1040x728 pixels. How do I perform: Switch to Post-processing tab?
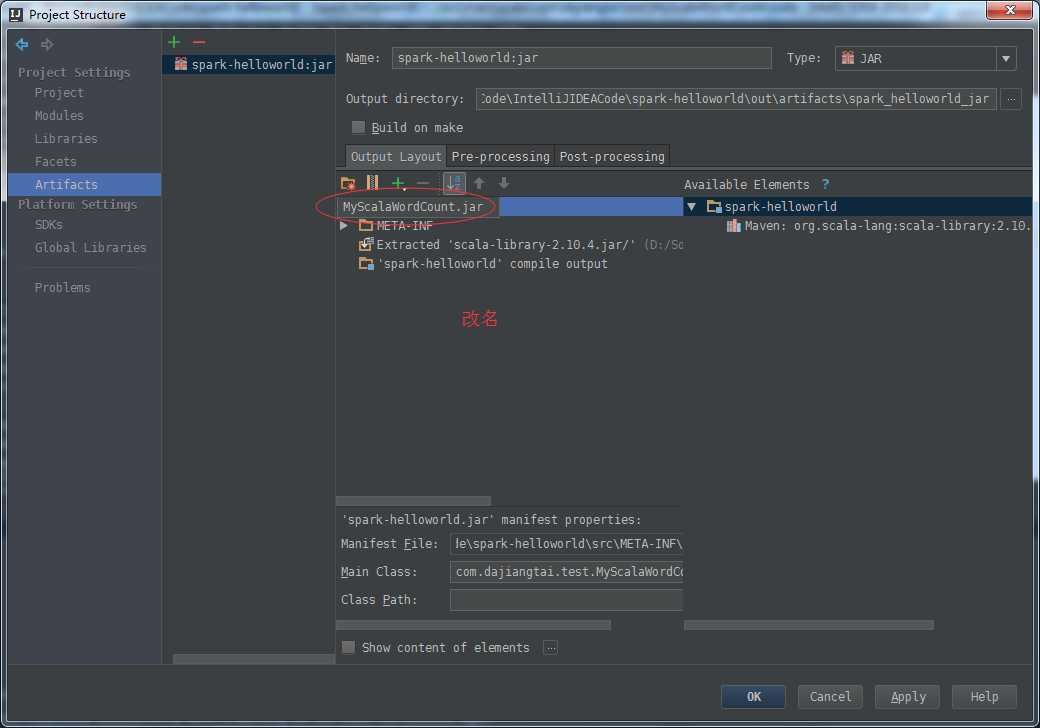tap(612, 156)
